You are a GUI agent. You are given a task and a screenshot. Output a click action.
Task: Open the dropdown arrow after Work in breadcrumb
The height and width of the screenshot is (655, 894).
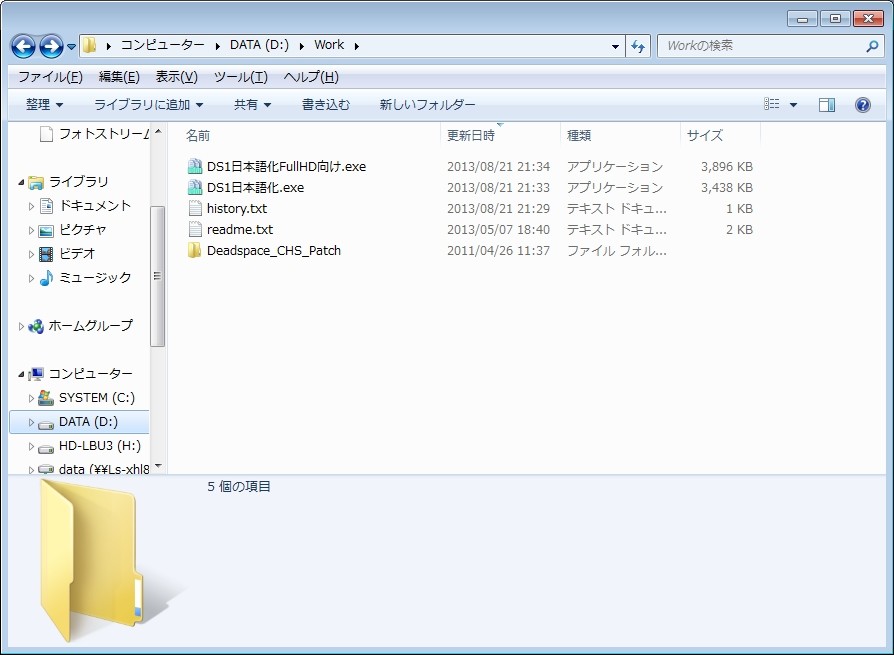(x=356, y=46)
